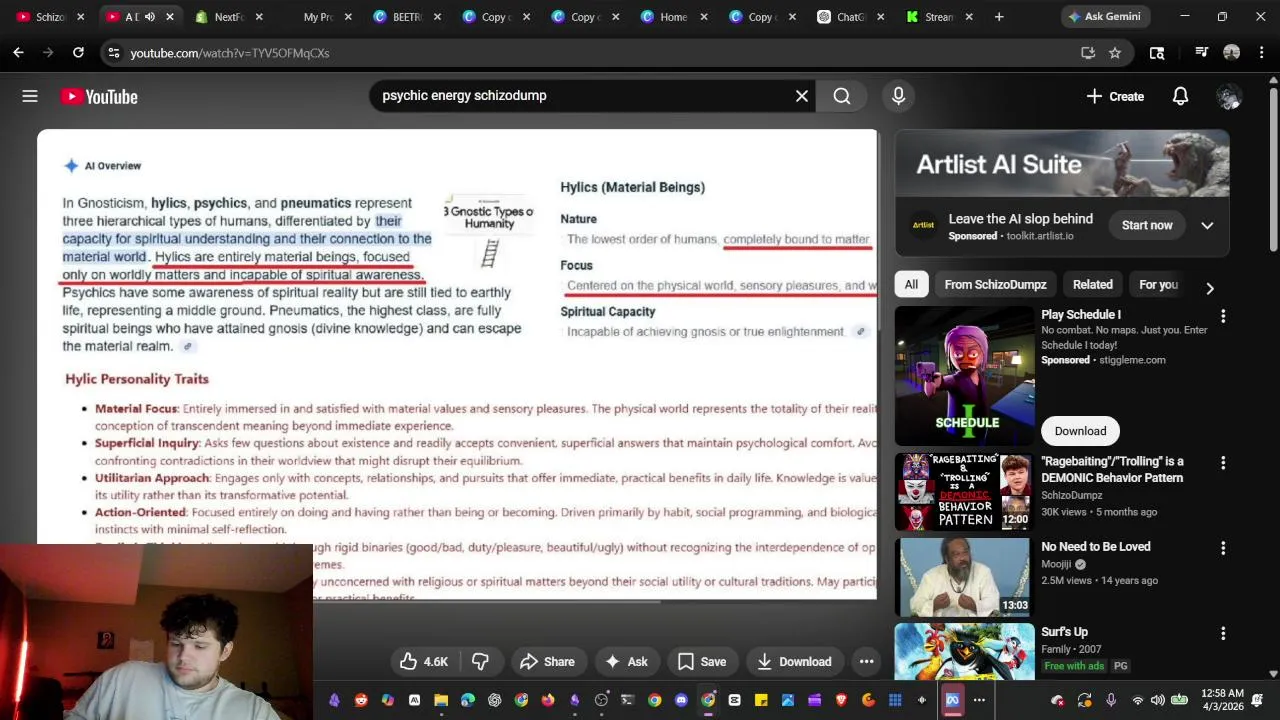The image size is (1280, 720).
Task: Dislike the video
Action: [x=480, y=662]
